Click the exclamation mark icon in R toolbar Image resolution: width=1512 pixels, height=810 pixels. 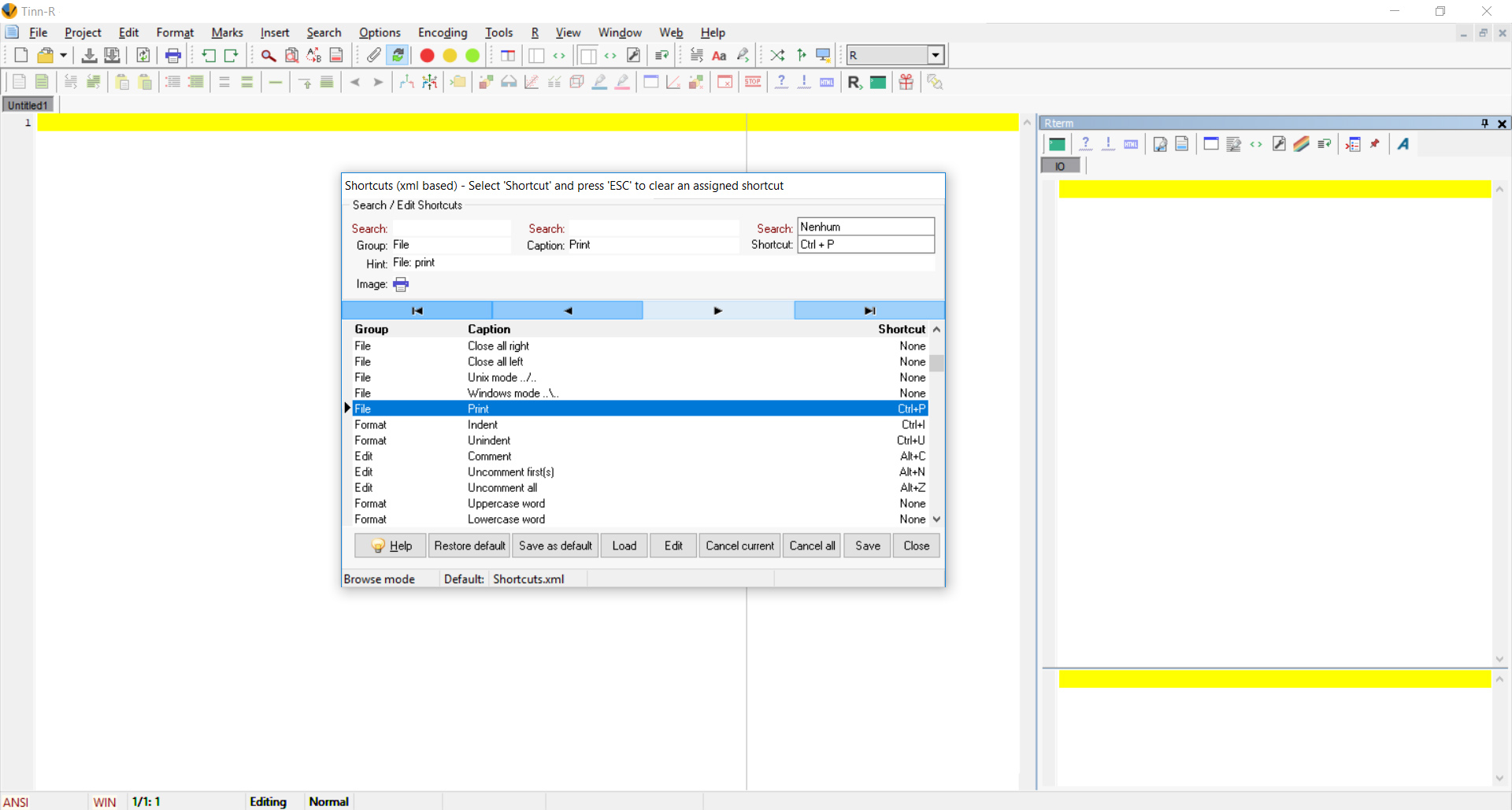pos(804,82)
